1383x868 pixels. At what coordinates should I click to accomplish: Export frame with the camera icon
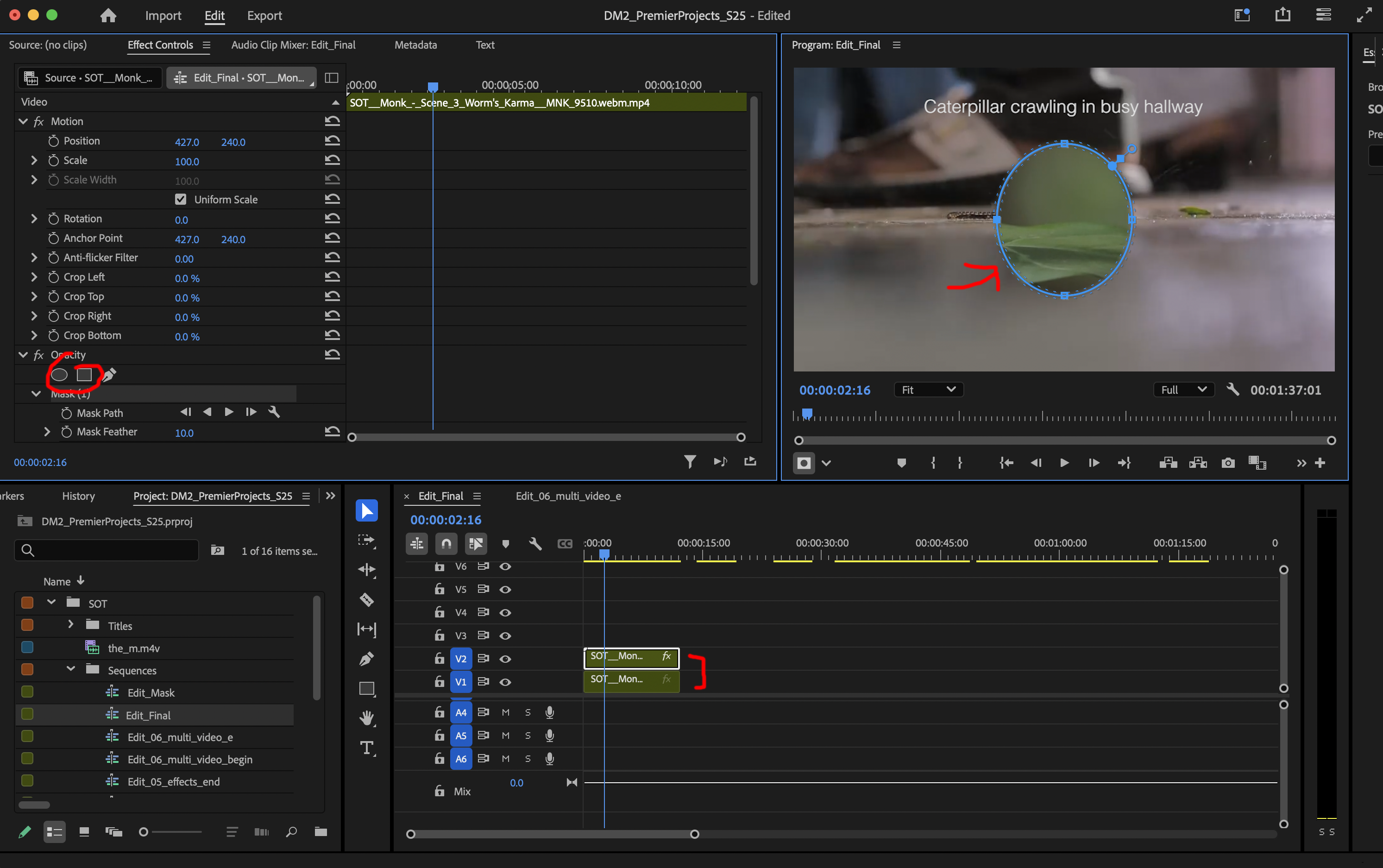[1227, 463]
